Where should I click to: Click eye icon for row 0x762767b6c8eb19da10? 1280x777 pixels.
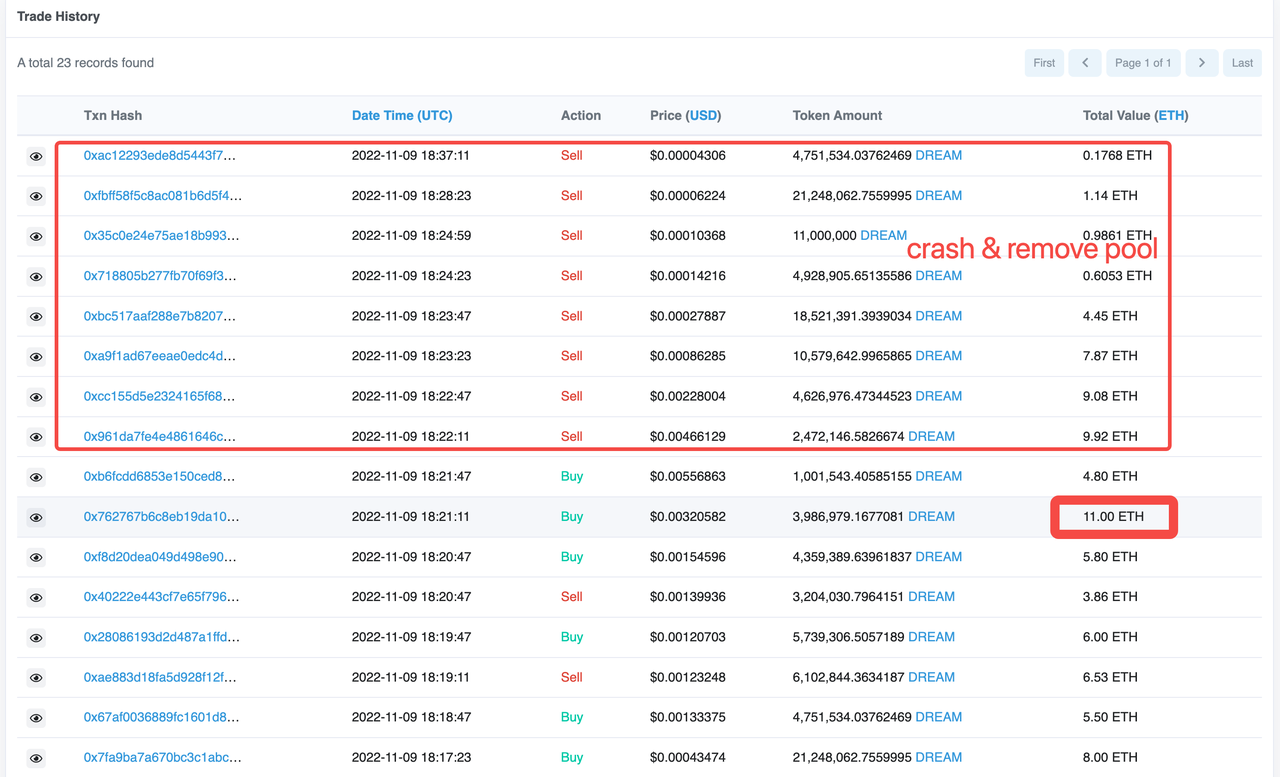pos(36,518)
